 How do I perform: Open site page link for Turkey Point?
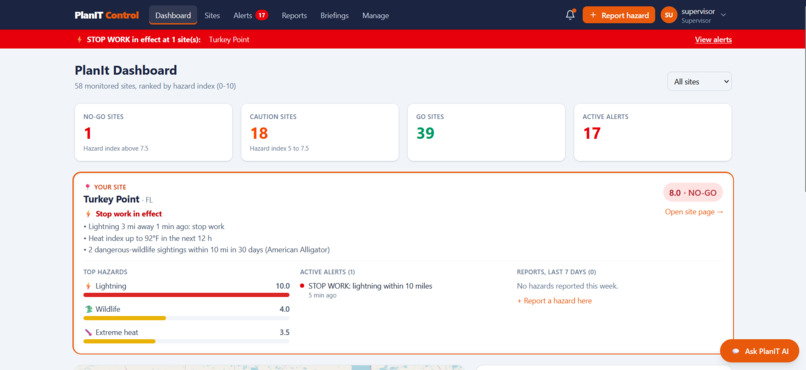click(693, 212)
